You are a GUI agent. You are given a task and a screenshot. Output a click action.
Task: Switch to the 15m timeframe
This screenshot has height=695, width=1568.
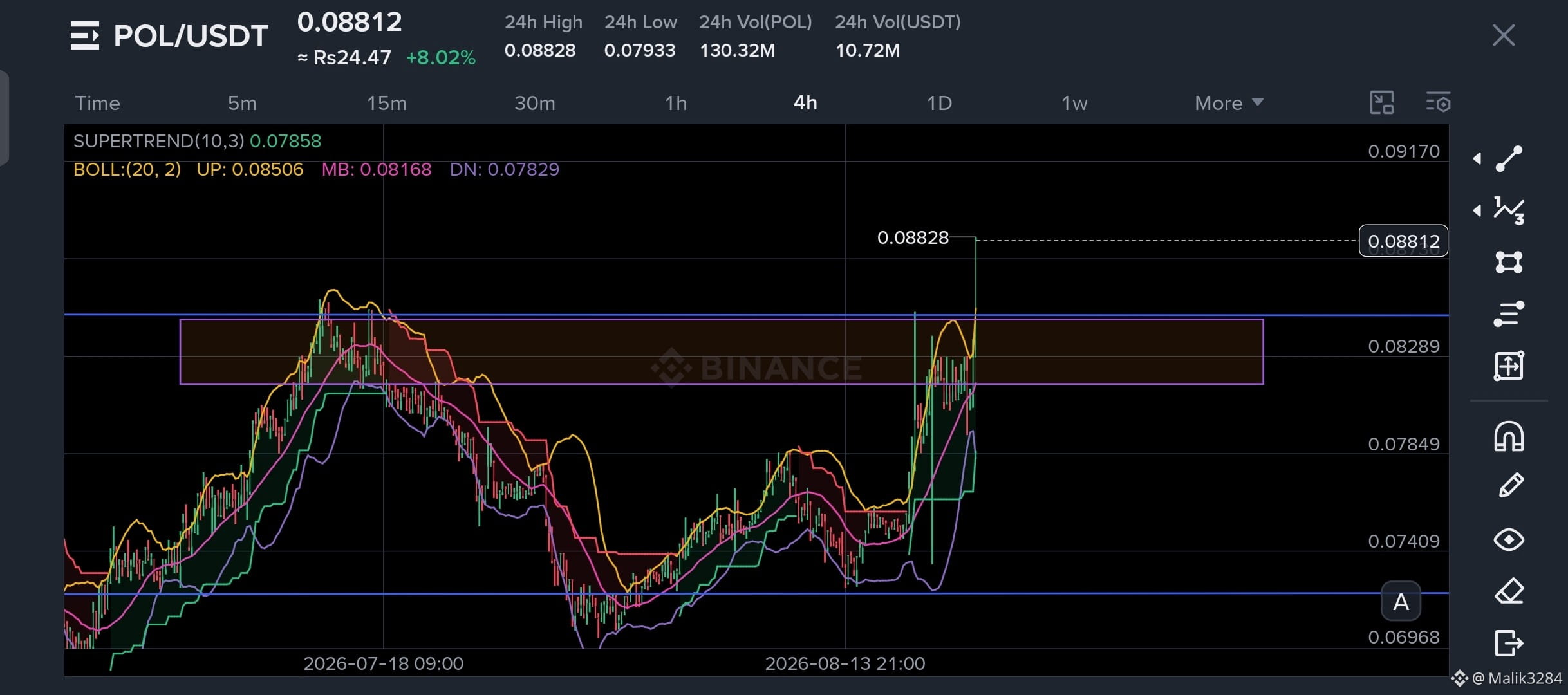tap(386, 103)
